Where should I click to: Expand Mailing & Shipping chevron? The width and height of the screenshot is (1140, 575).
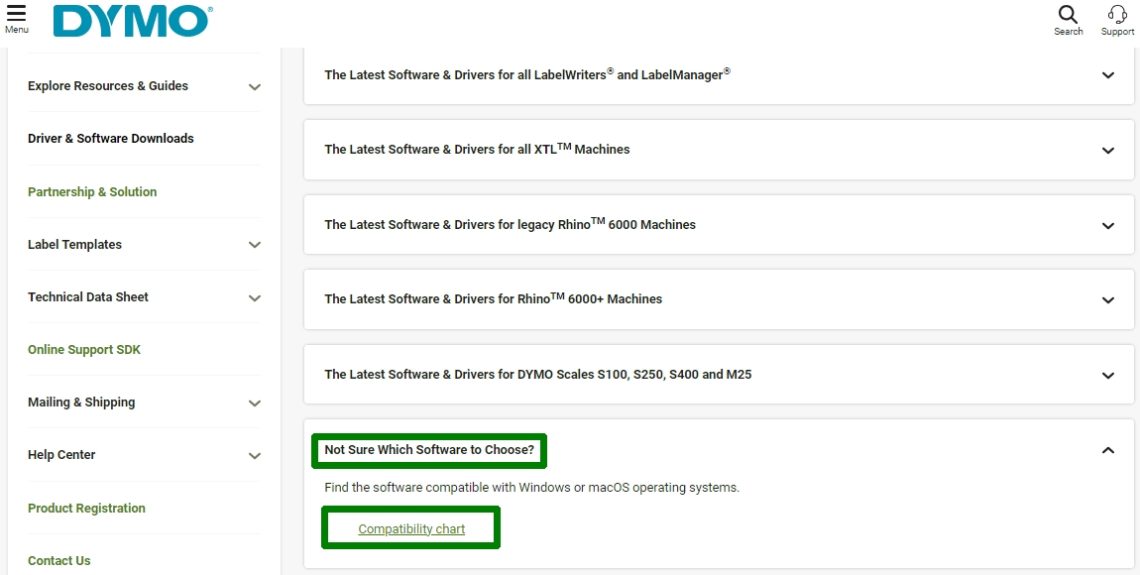[x=254, y=403]
